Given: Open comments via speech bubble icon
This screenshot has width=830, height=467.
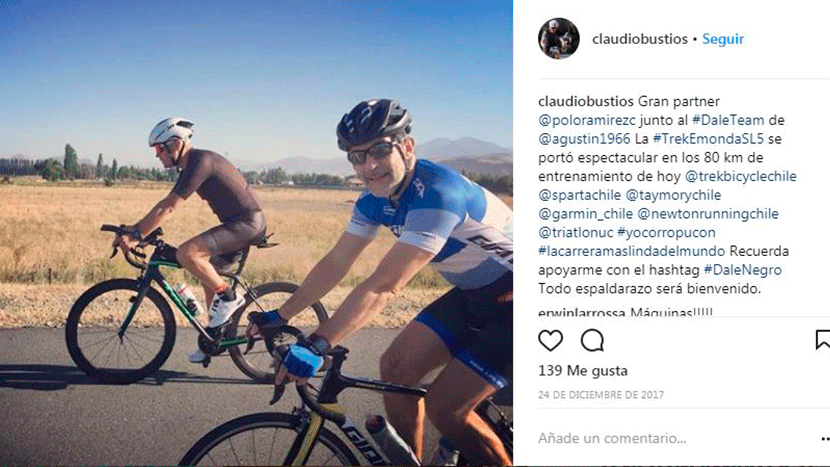Looking at the screenshot, I should pyautogui.click(x=592, y=340).
